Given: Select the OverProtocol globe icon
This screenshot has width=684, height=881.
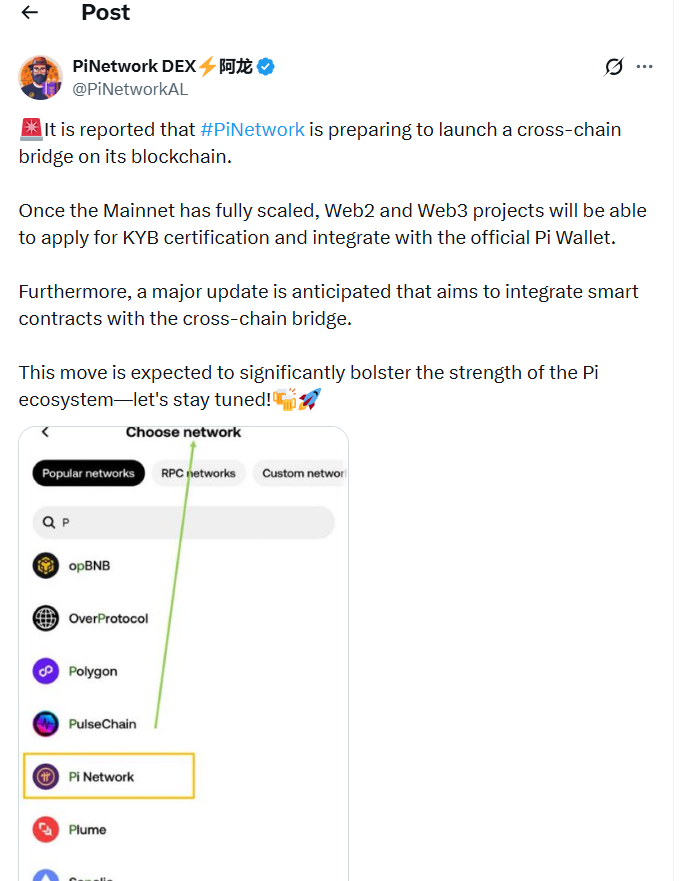Looking at the screenshot, I should (44, 618).
